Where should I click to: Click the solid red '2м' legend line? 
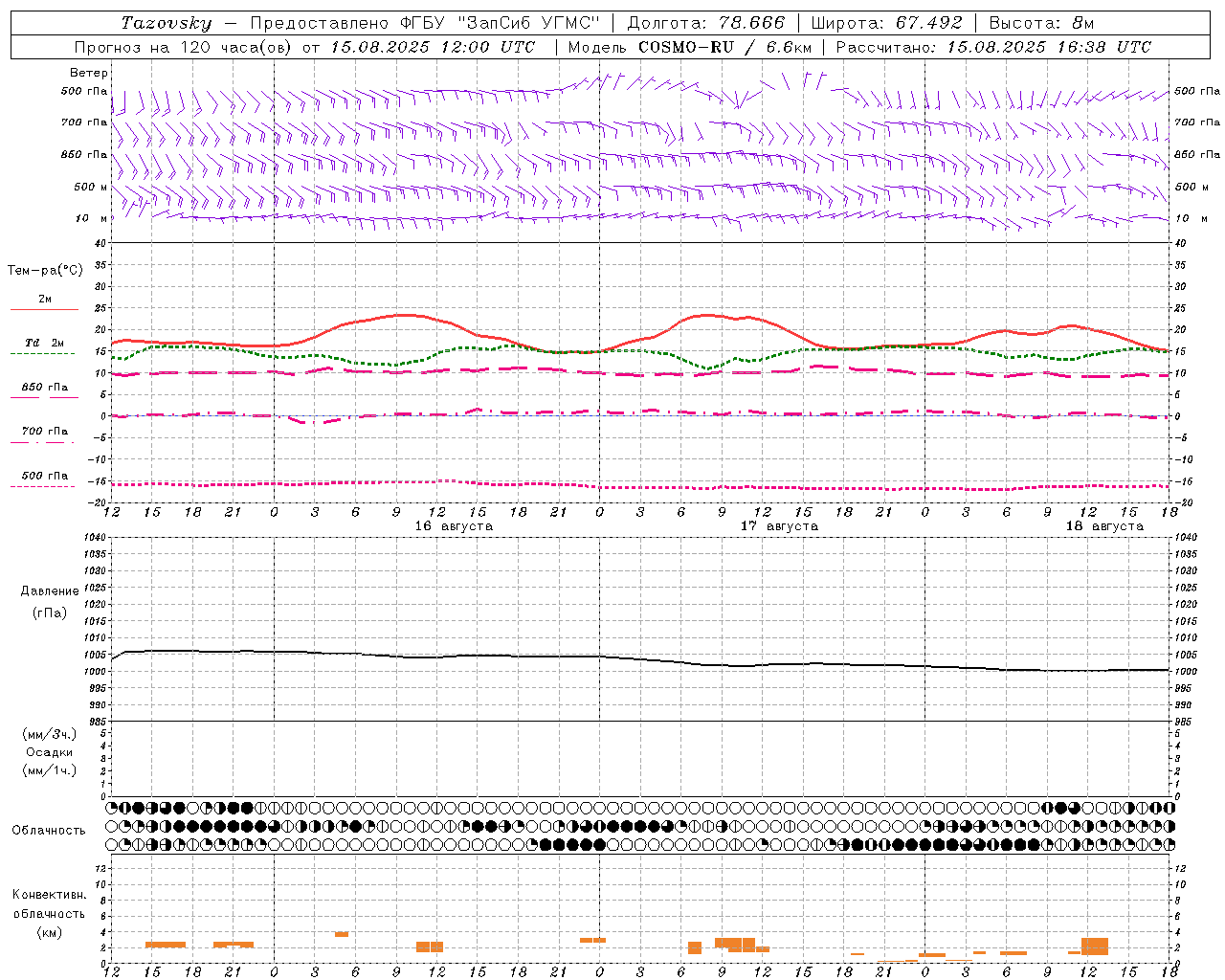[45, 309]
